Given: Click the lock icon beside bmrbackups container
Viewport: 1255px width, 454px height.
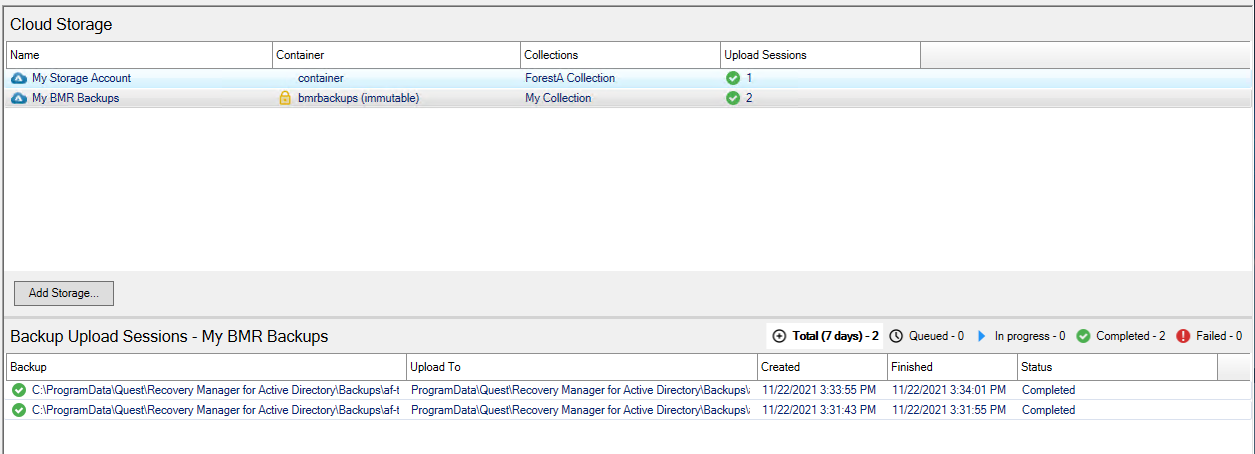Looking at the screenshot, I should pyautogui.click(x=285, y=98).
